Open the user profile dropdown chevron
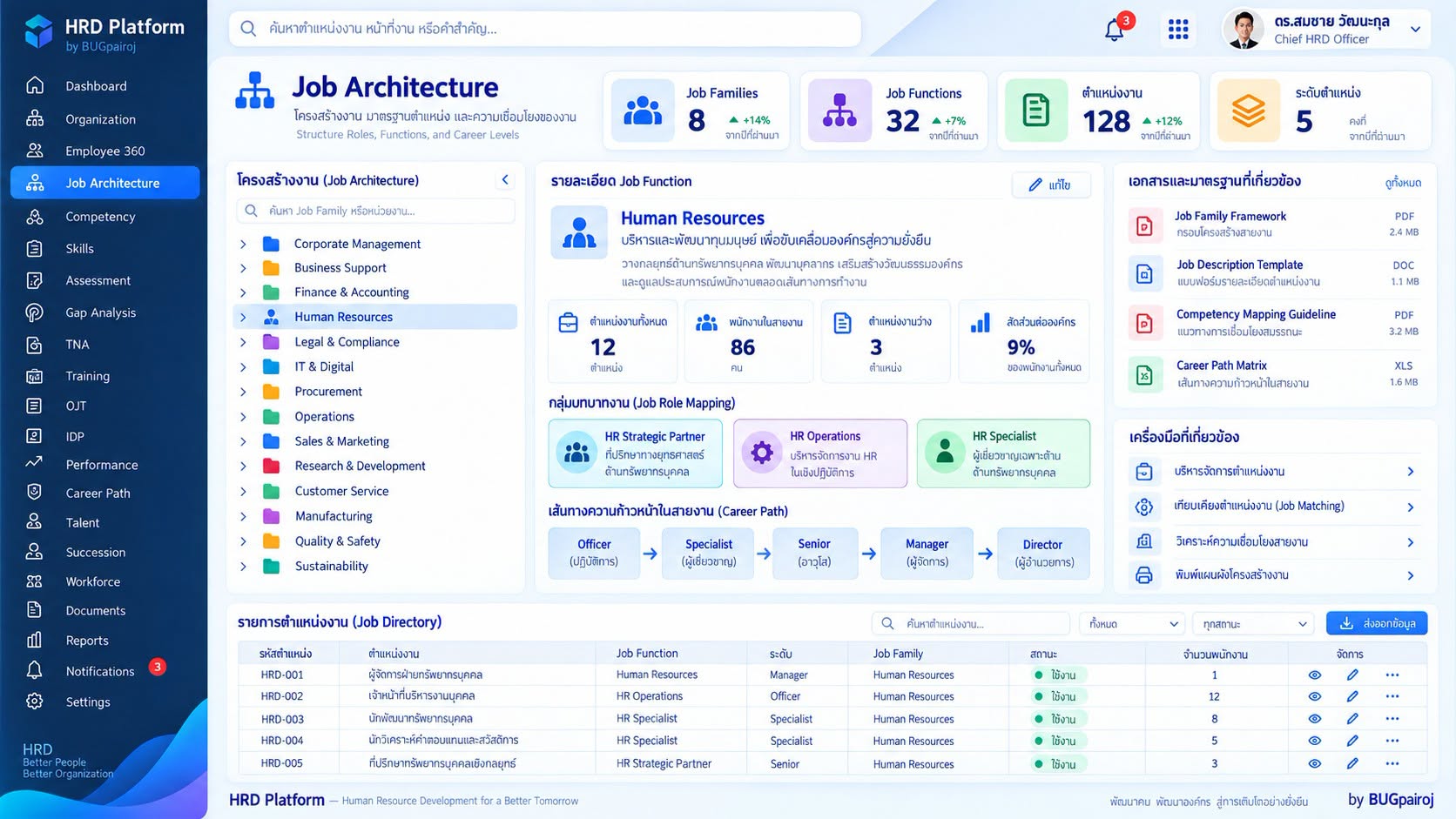The image size is (1456, 819). [1416, 30]
